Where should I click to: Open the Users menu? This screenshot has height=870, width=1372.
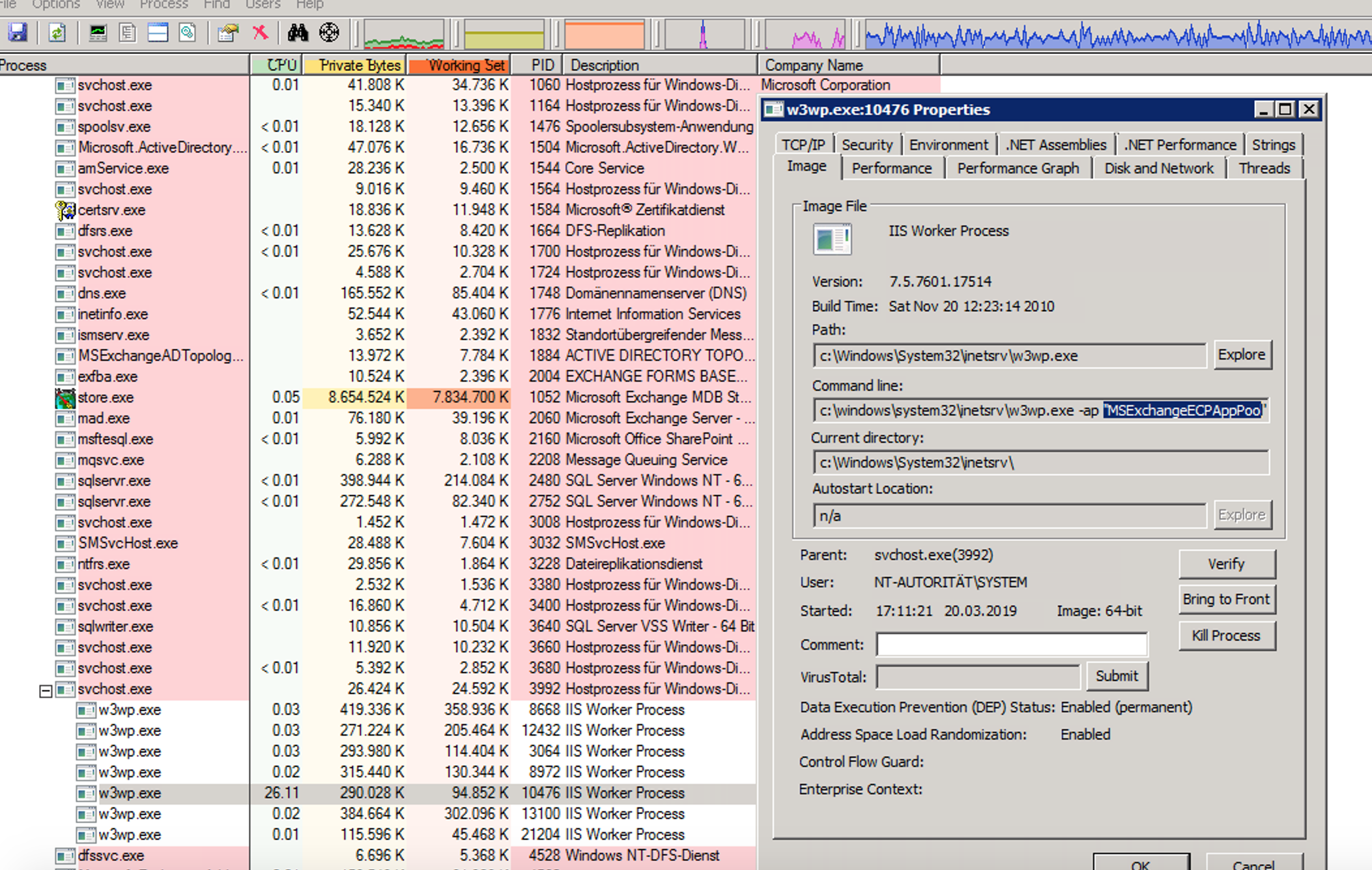263,5
